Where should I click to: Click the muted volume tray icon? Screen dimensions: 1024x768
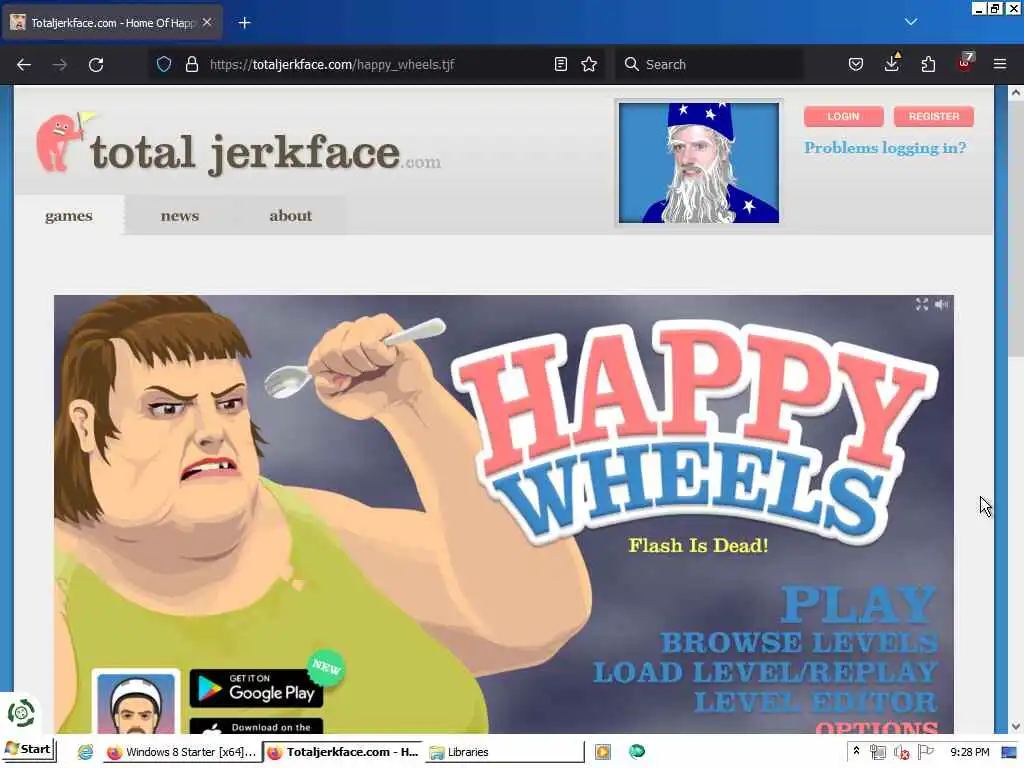[x=901, y=752]
